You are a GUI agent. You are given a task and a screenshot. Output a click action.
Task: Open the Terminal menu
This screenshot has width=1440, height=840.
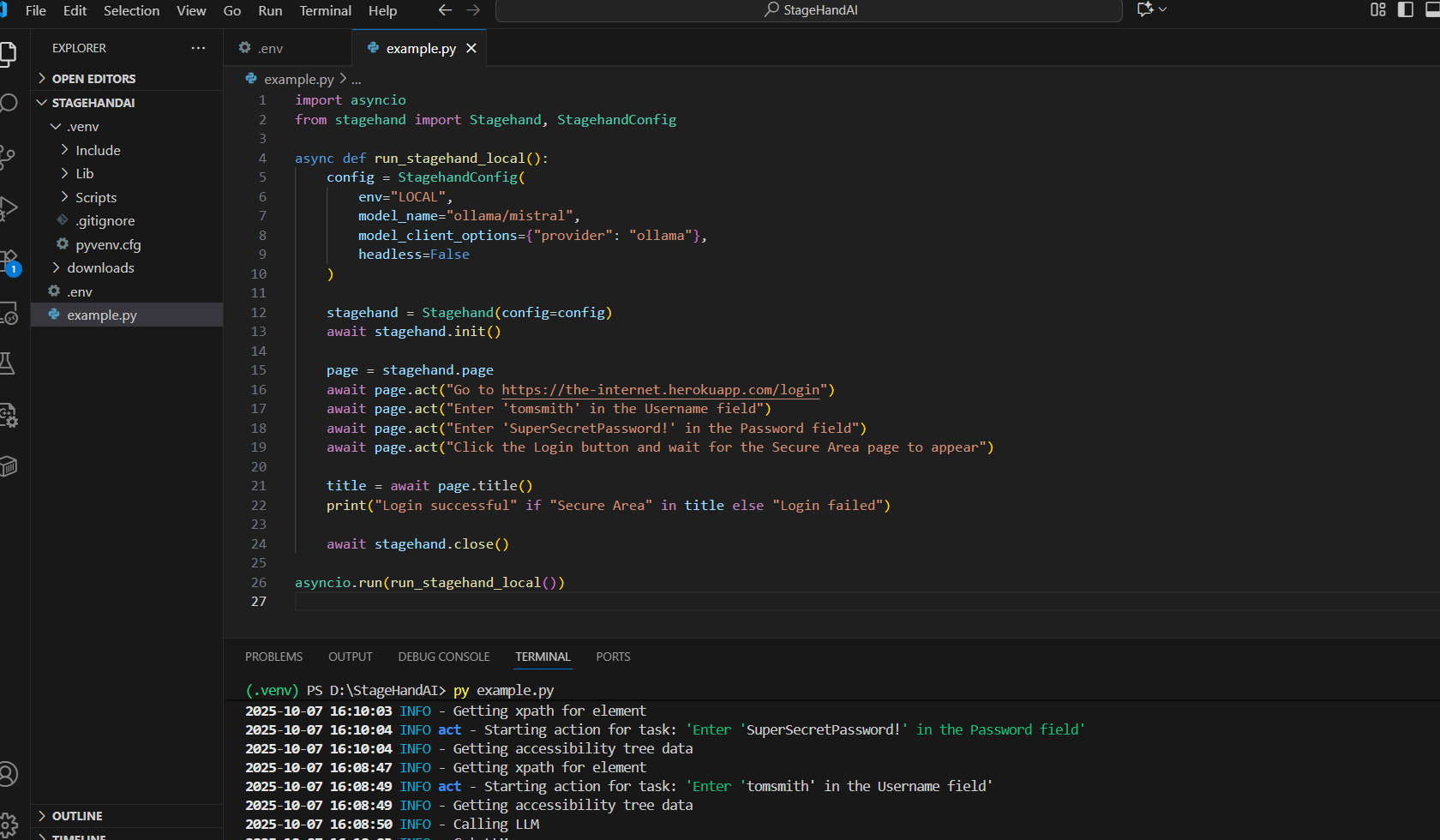coord(325,11)
